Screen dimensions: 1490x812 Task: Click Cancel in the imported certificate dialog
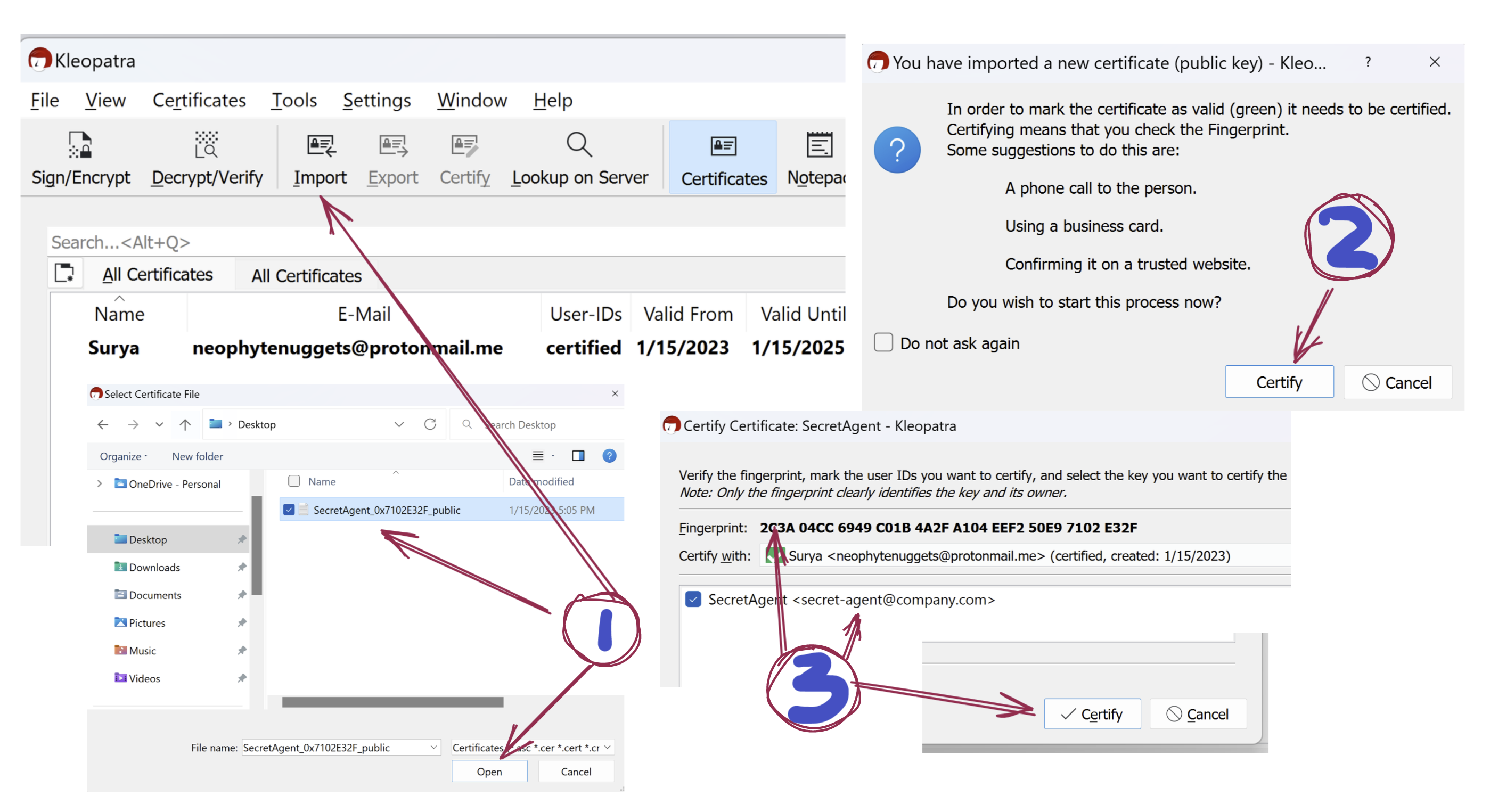1397,382
